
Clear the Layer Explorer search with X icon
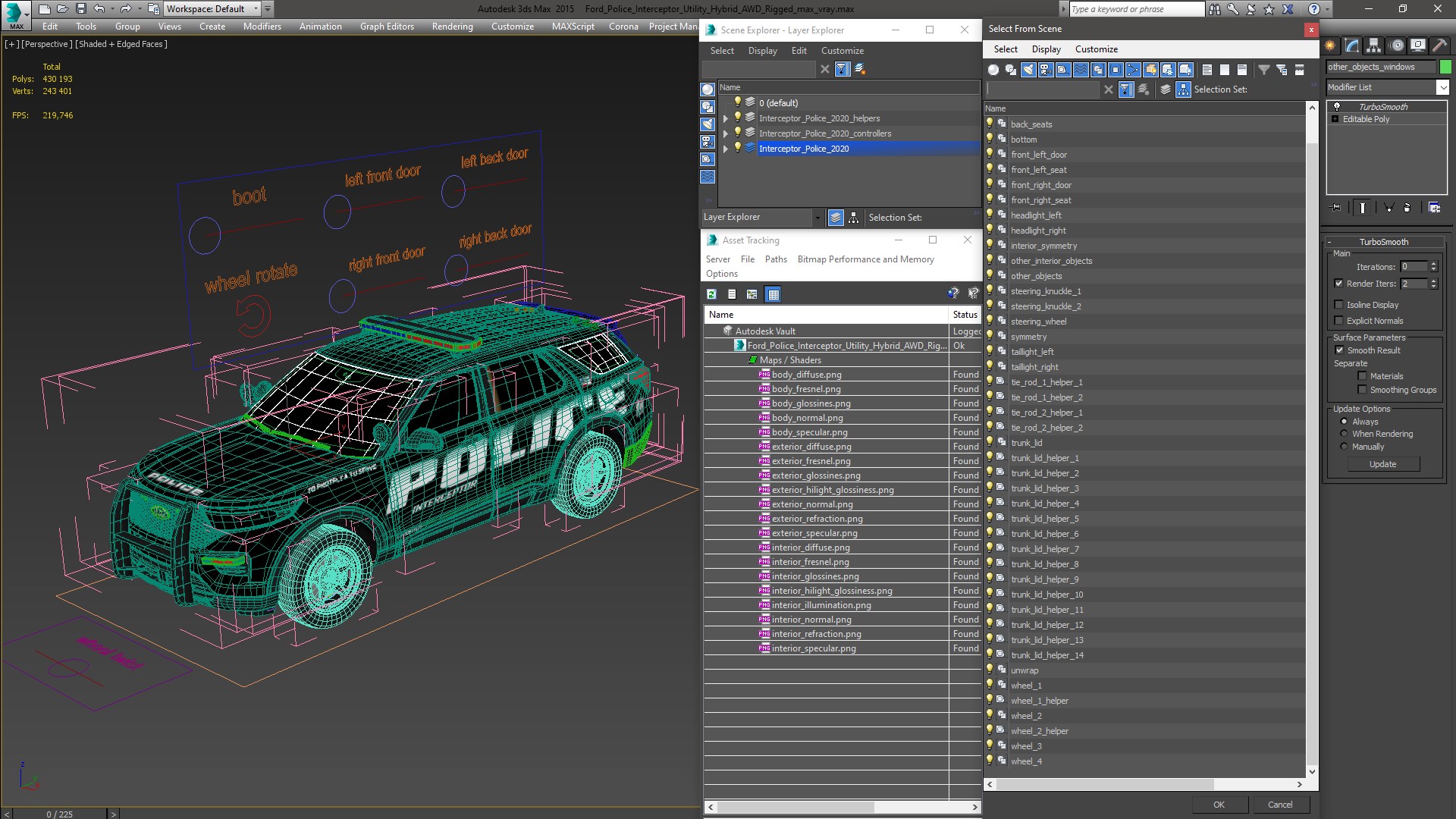pos(825,69)
